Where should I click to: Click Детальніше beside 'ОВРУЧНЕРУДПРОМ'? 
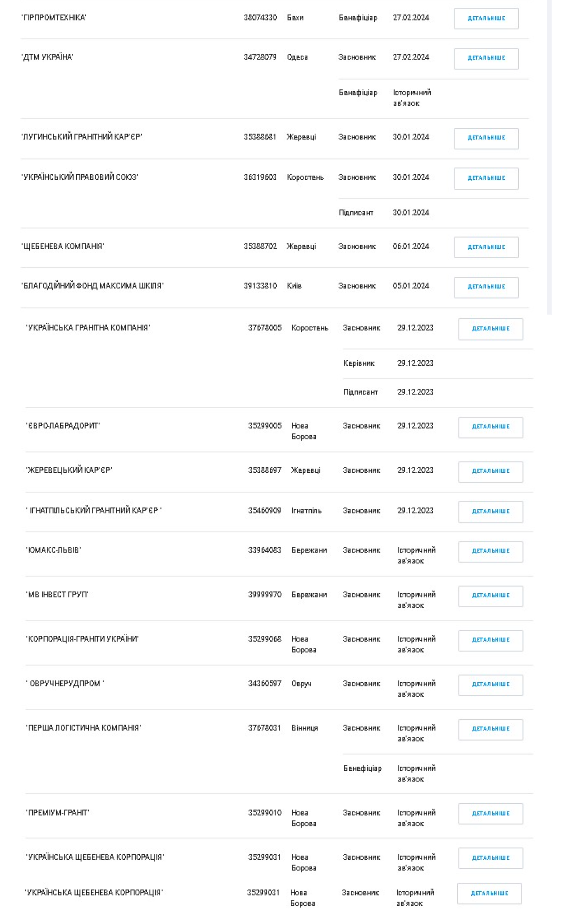[490, 684]
